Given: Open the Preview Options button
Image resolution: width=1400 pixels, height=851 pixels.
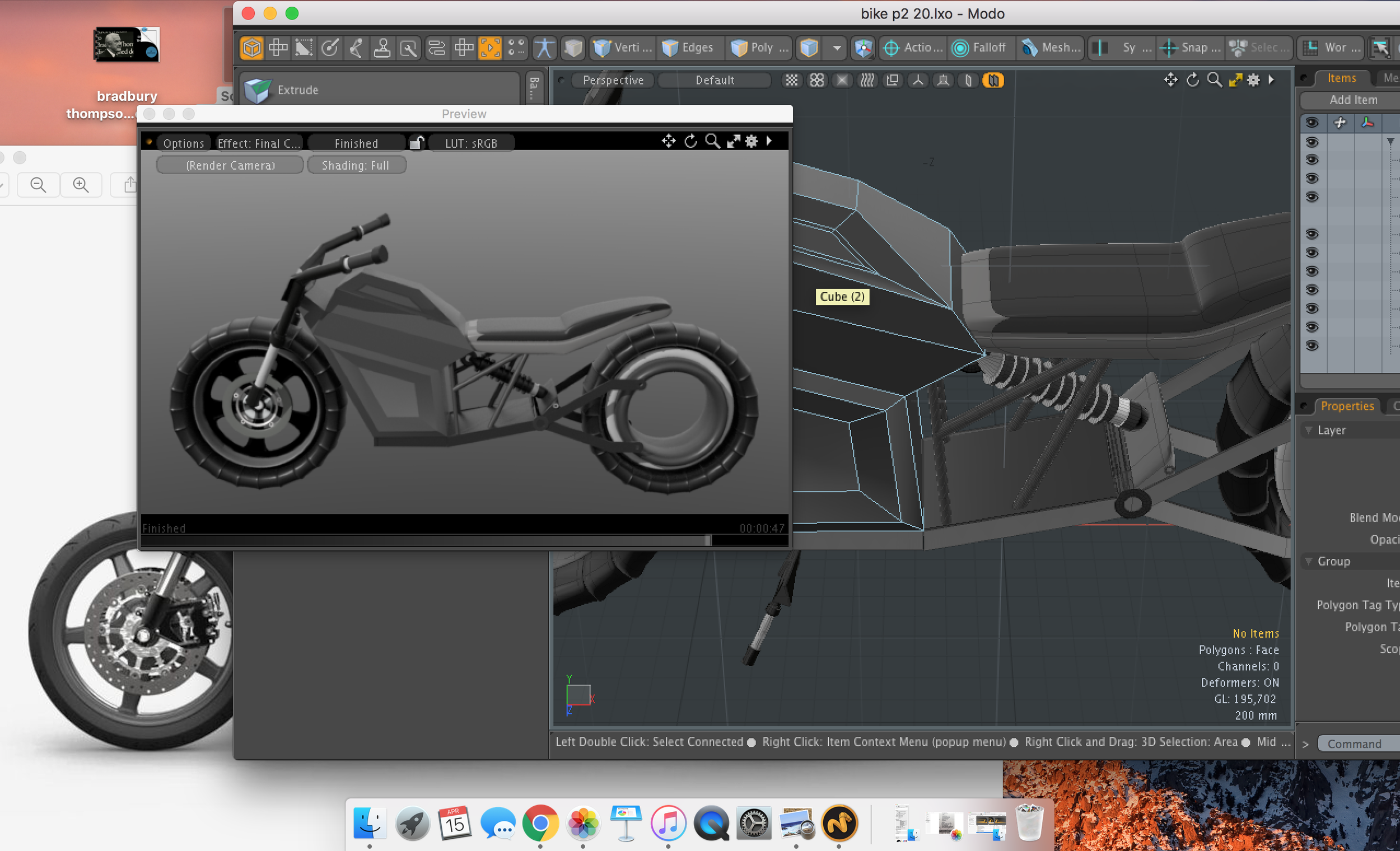Looking at the screenshot, I should (183, 143).
